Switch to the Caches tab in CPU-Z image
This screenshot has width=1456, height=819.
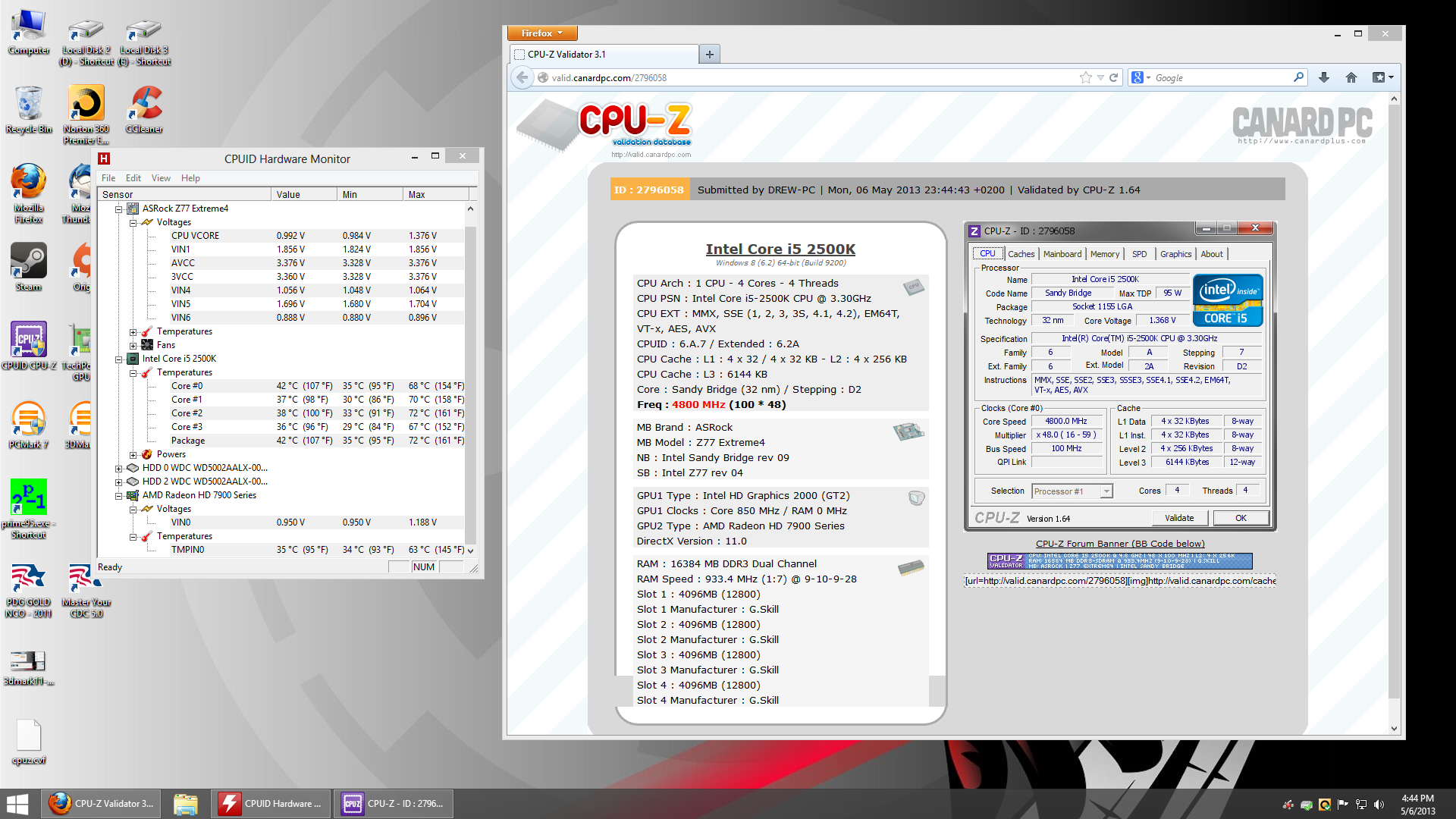click(1021, 254)
